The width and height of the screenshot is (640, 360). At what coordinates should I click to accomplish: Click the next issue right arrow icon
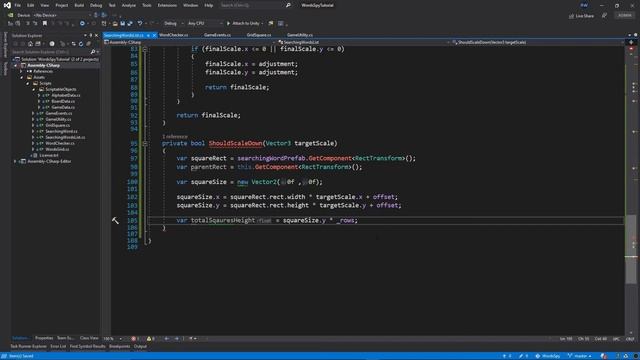tap(176, 338)
